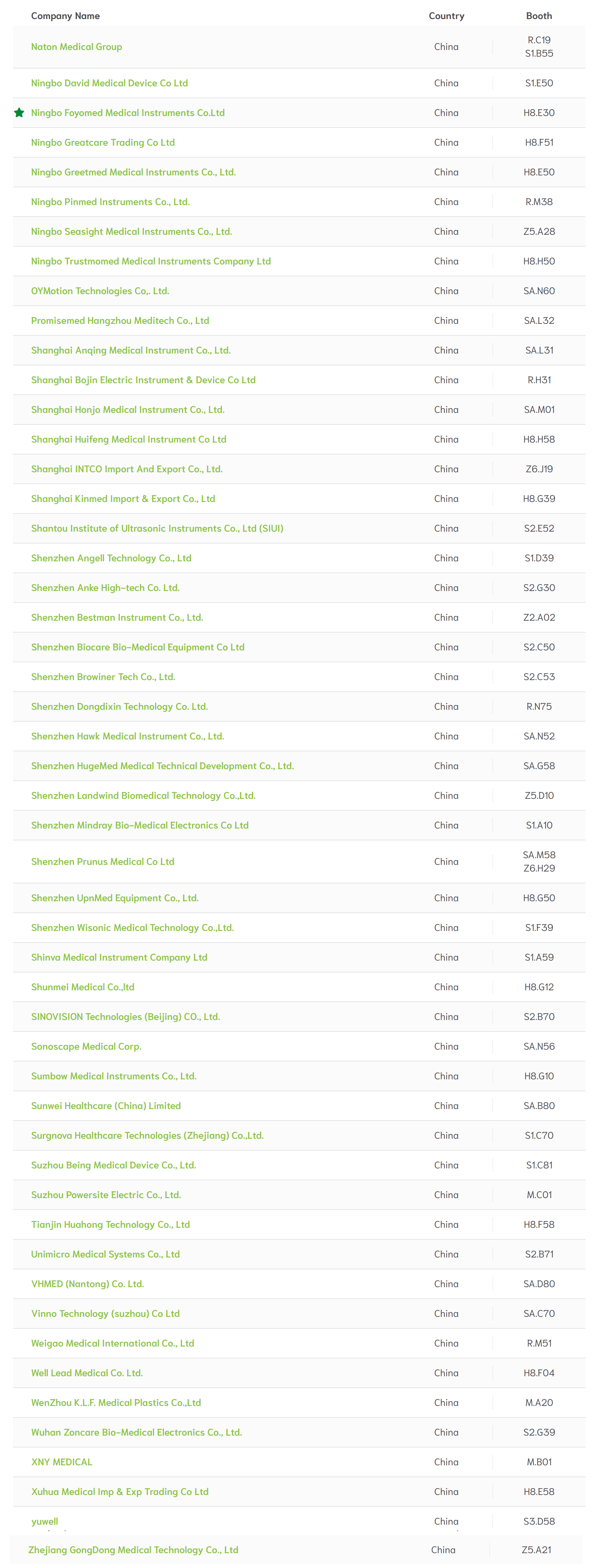
Task: Open Shenzhen Anke High-tech Co. Ltd.
Action: pos(105,588)
